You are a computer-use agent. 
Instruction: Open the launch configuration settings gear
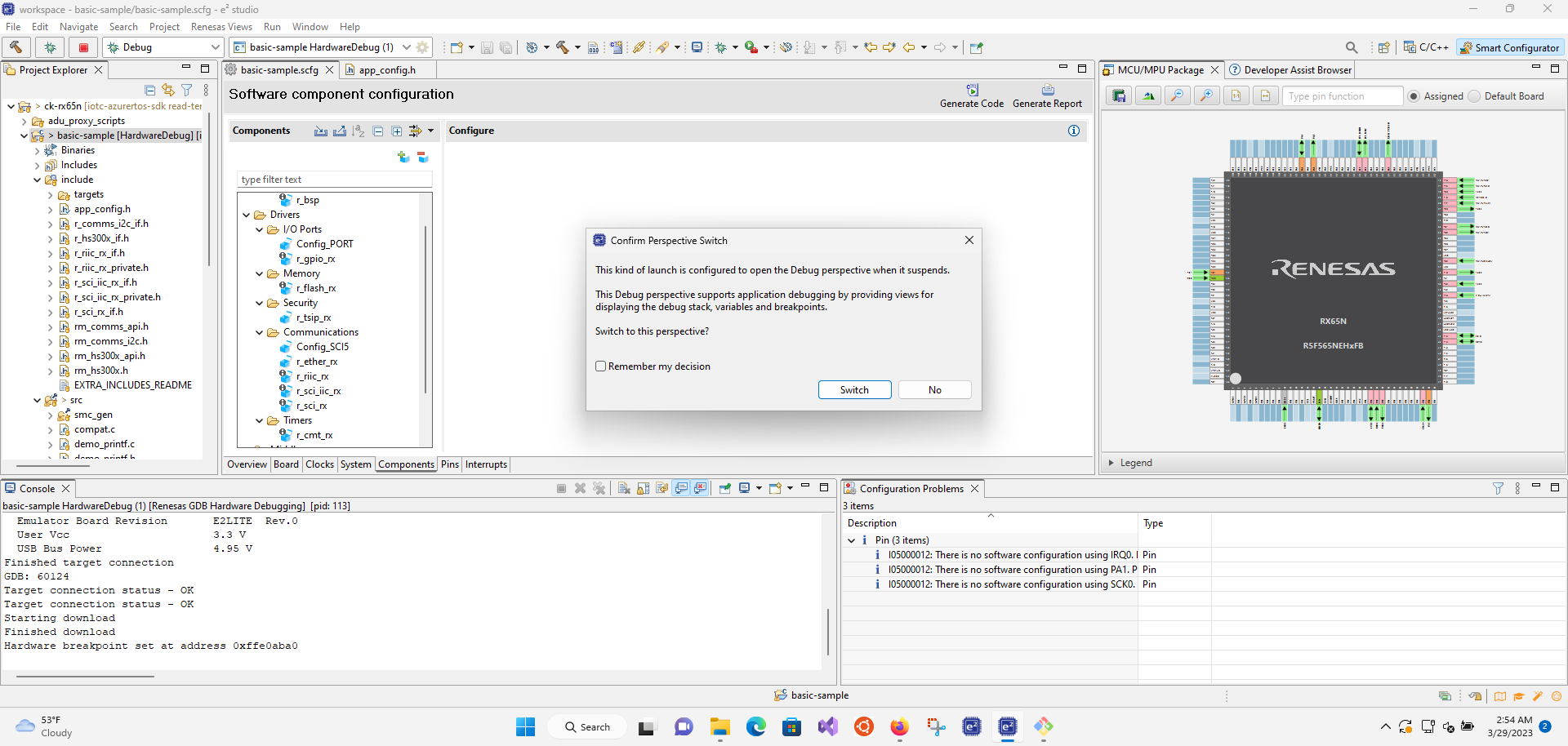tap(422, 47)
